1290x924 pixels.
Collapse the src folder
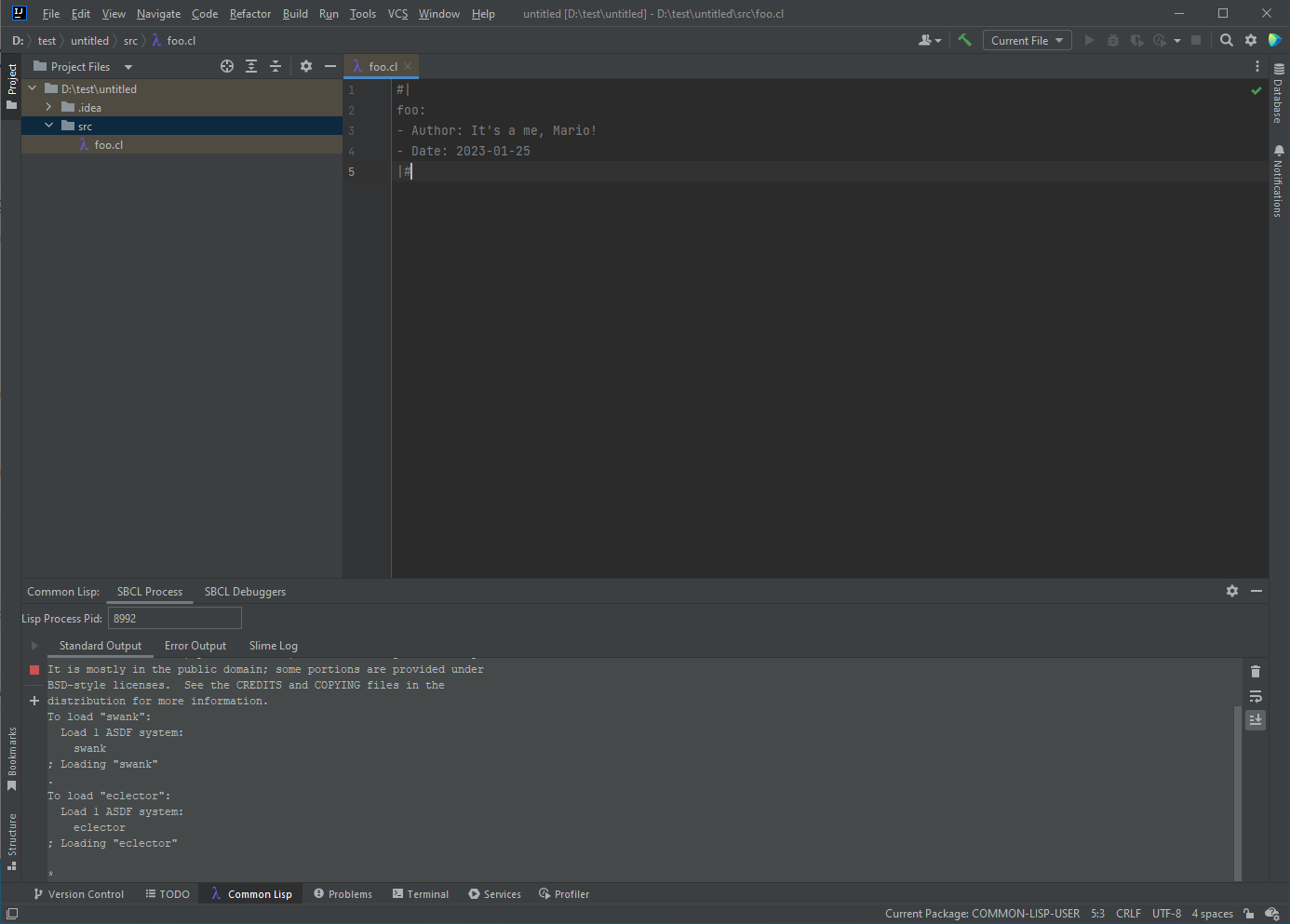tap(49, 126)
